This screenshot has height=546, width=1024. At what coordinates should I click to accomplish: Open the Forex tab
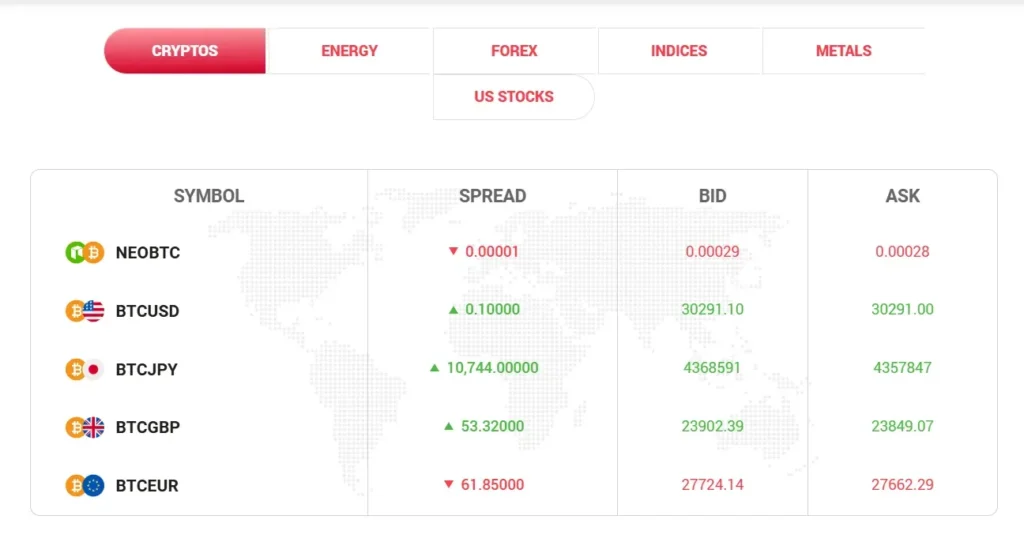(x=514, y=51)
